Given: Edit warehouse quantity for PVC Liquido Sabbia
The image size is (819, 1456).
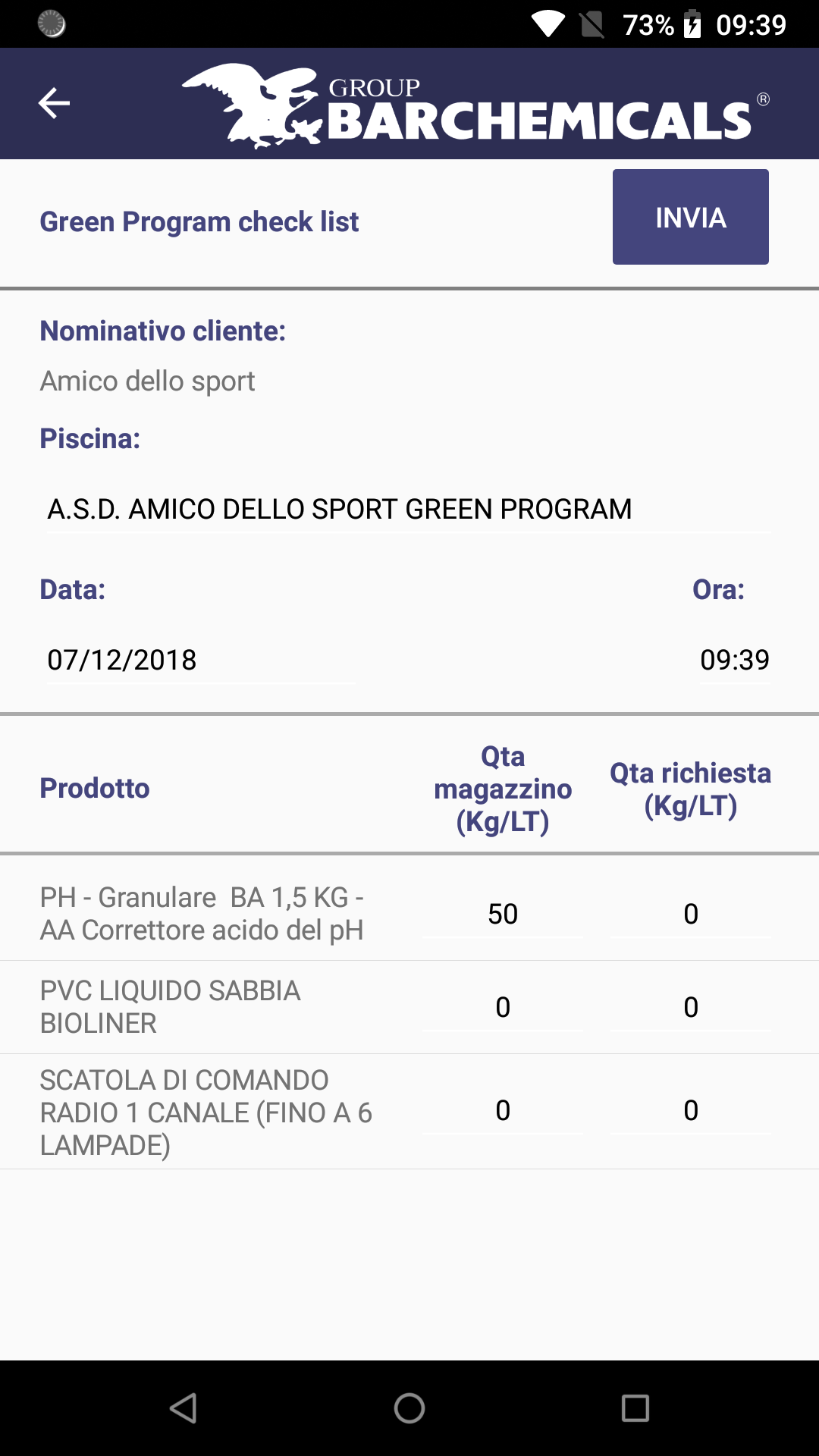Looking at the screenshot, I should point(502,1007).
